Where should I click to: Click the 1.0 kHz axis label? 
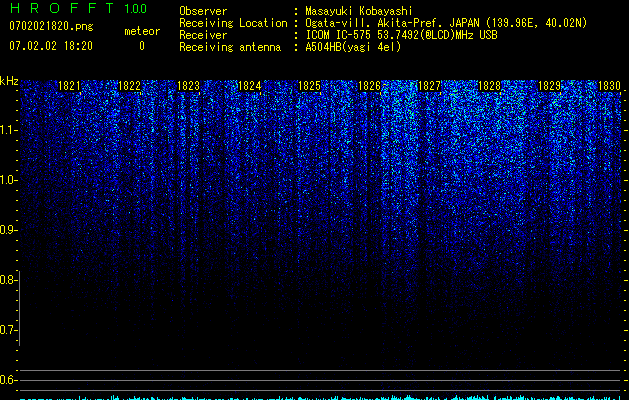(7, 180)
